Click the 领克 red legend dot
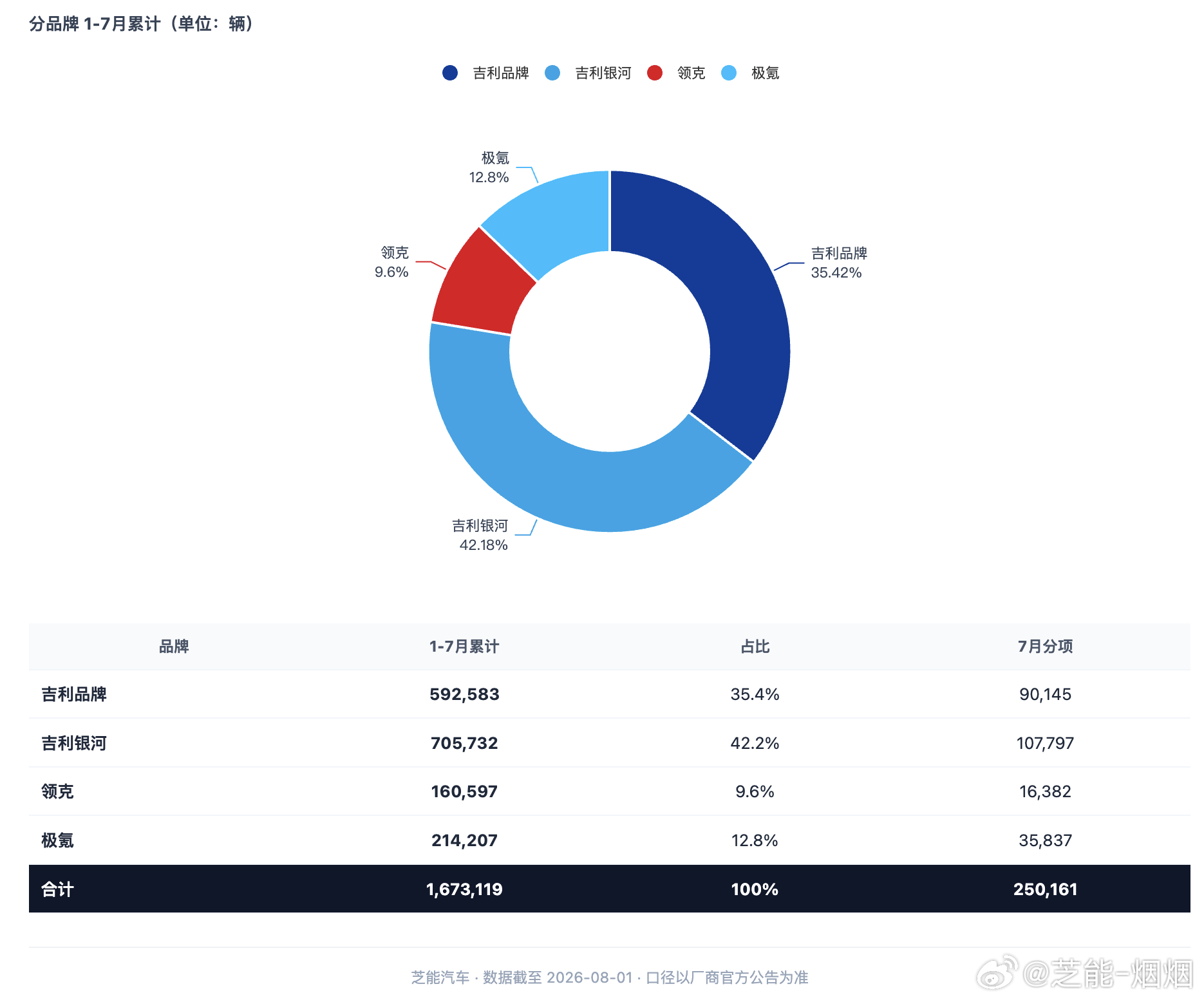Viewport: 1204px width, 1002px height. [655, 73]
